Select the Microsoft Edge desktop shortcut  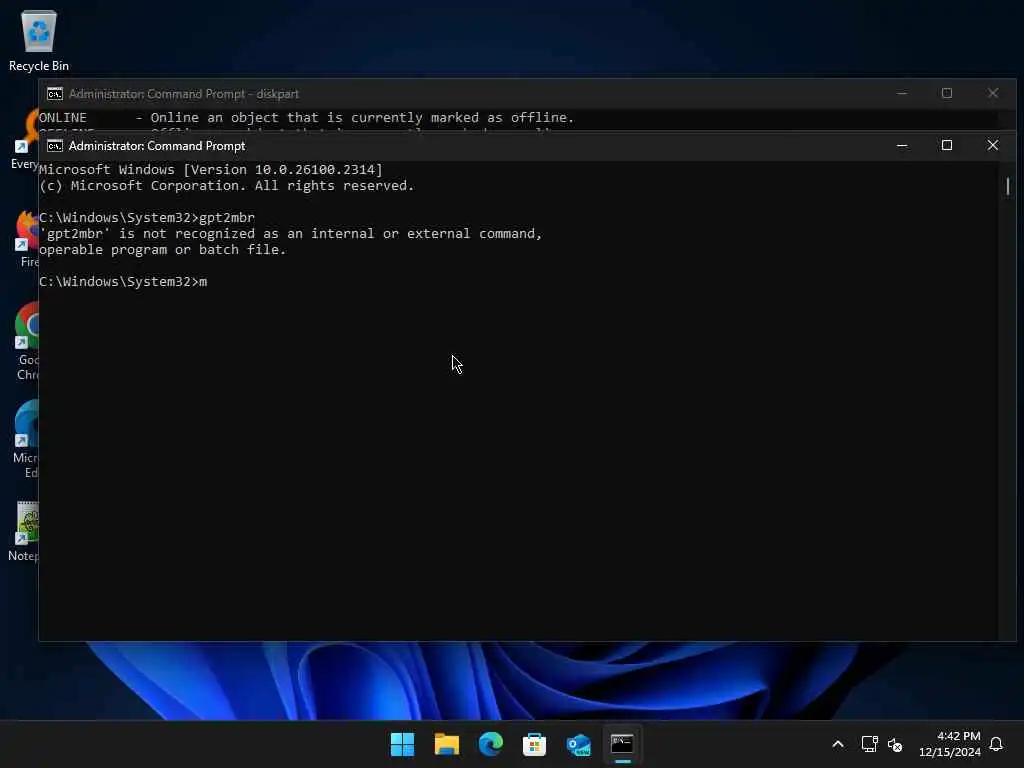[26, 439]
